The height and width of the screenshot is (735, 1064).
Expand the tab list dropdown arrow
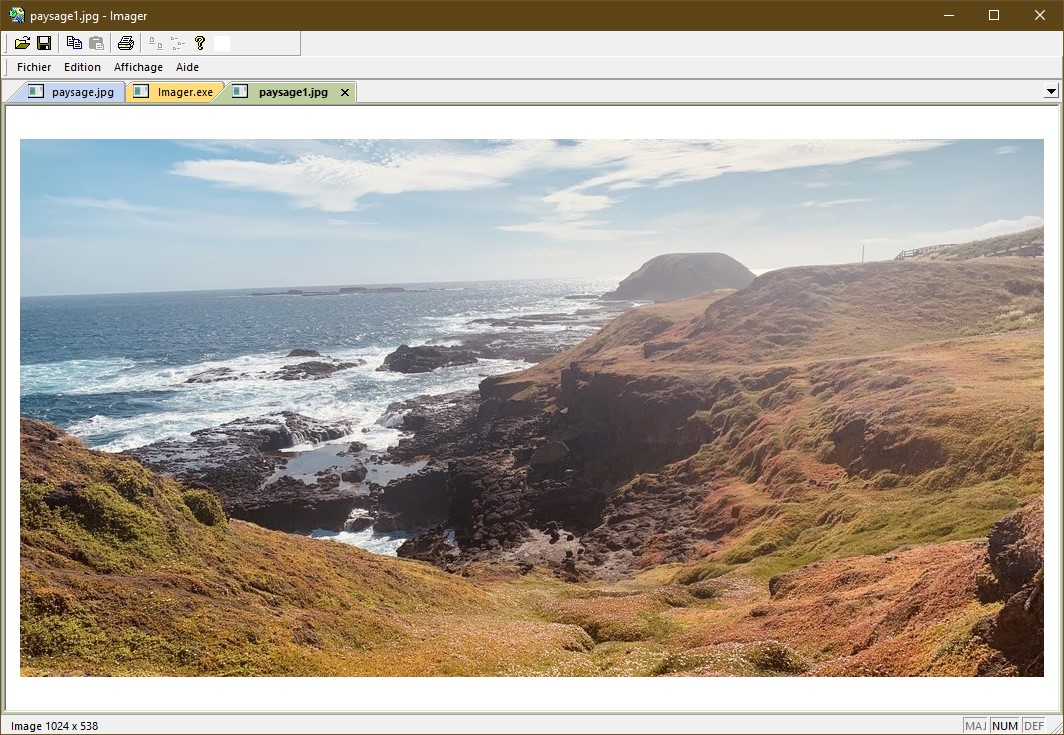click(x=1051, y=91)
